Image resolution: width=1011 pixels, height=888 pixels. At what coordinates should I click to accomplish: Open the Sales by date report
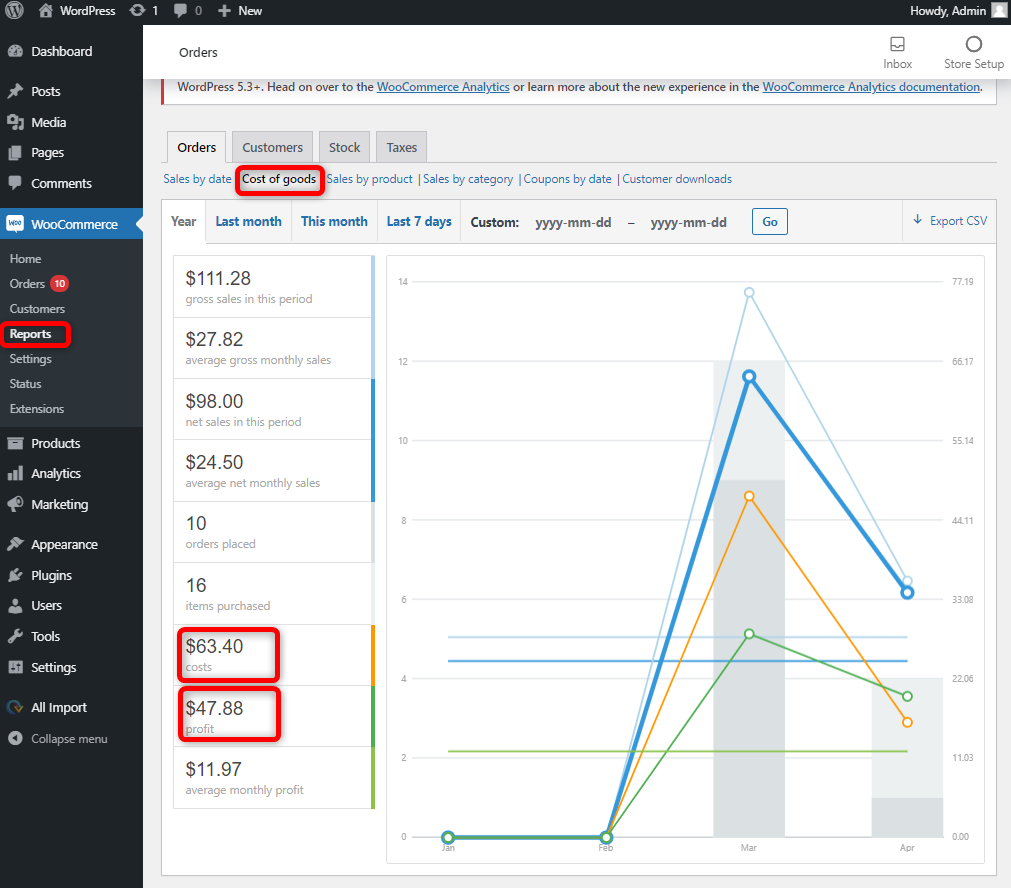tap(197, 179)
